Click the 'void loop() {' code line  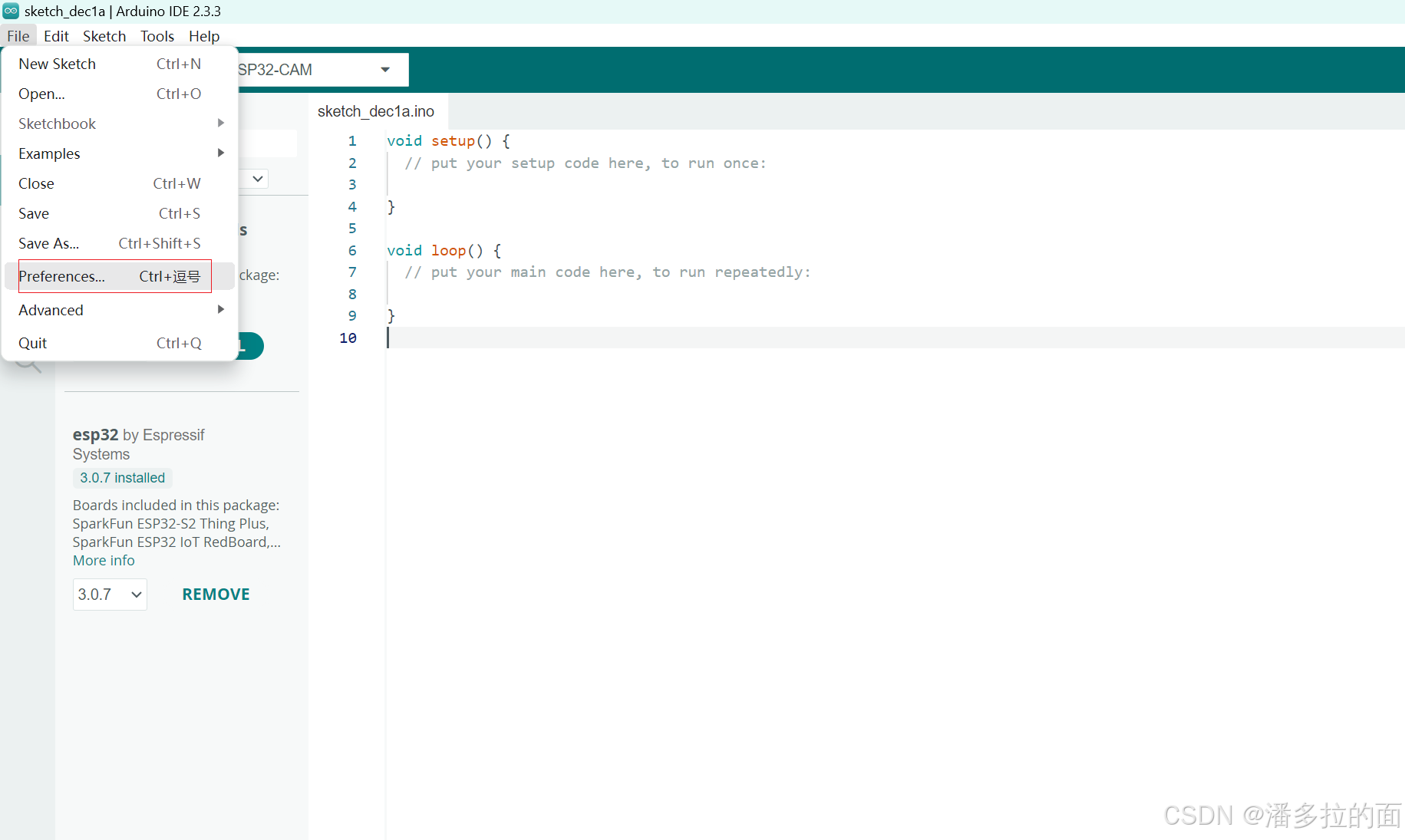pos(444,251)
